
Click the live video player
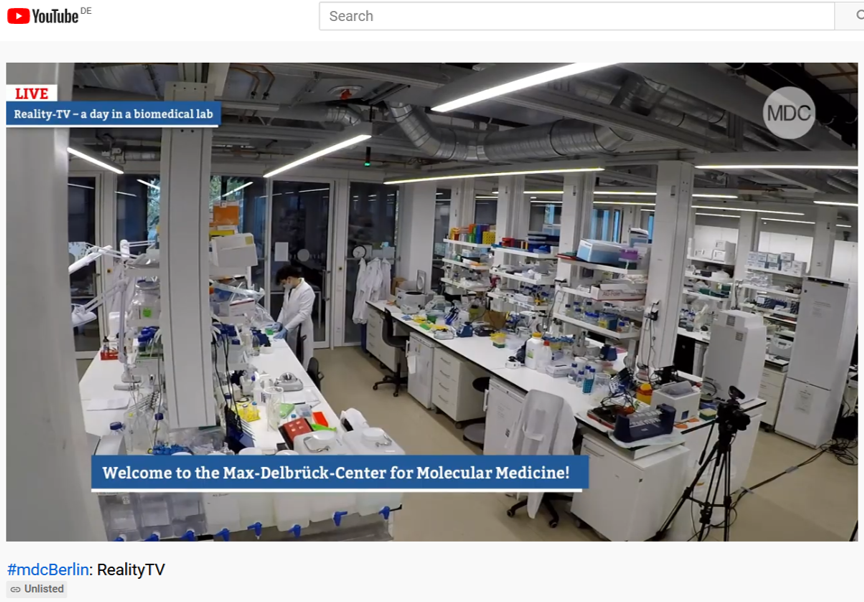click(x=432, y=301)
